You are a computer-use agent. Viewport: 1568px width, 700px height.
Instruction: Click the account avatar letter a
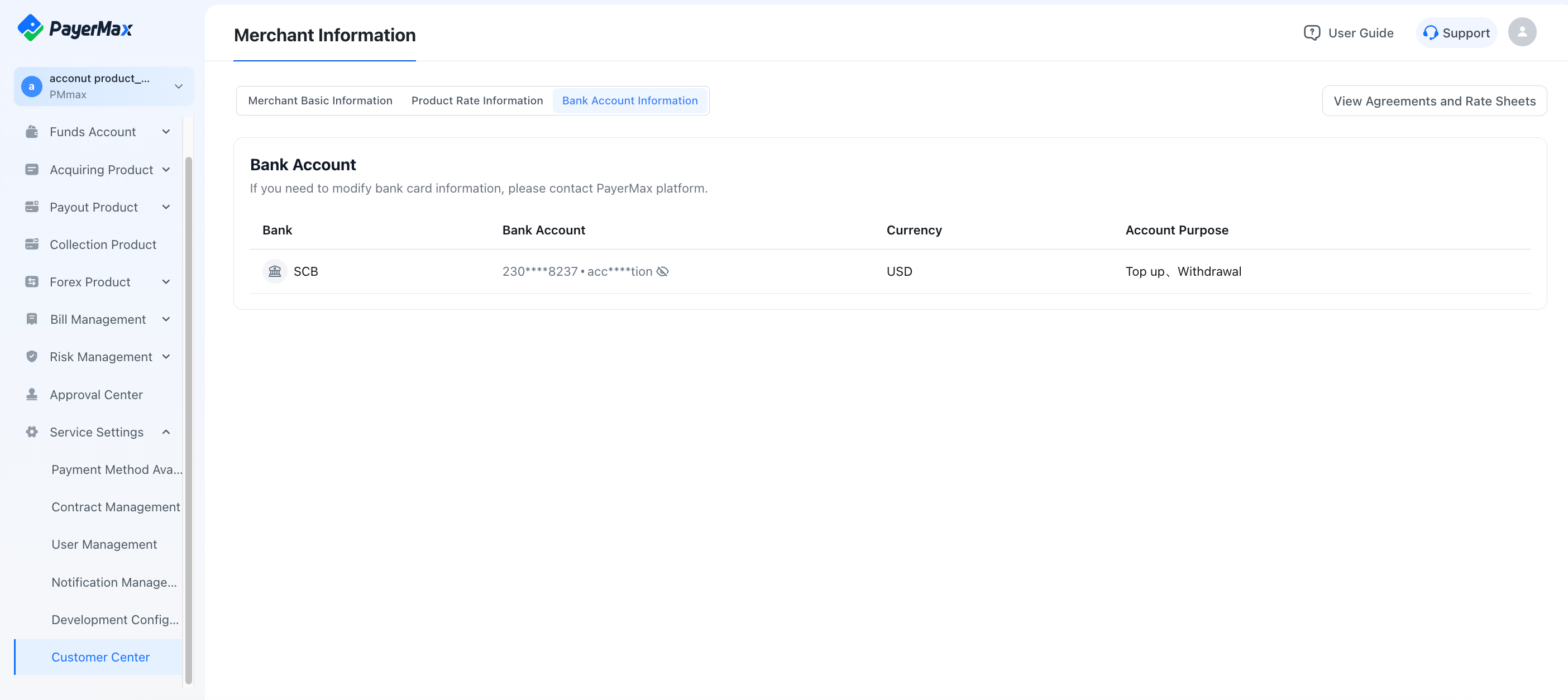(32, 87)
